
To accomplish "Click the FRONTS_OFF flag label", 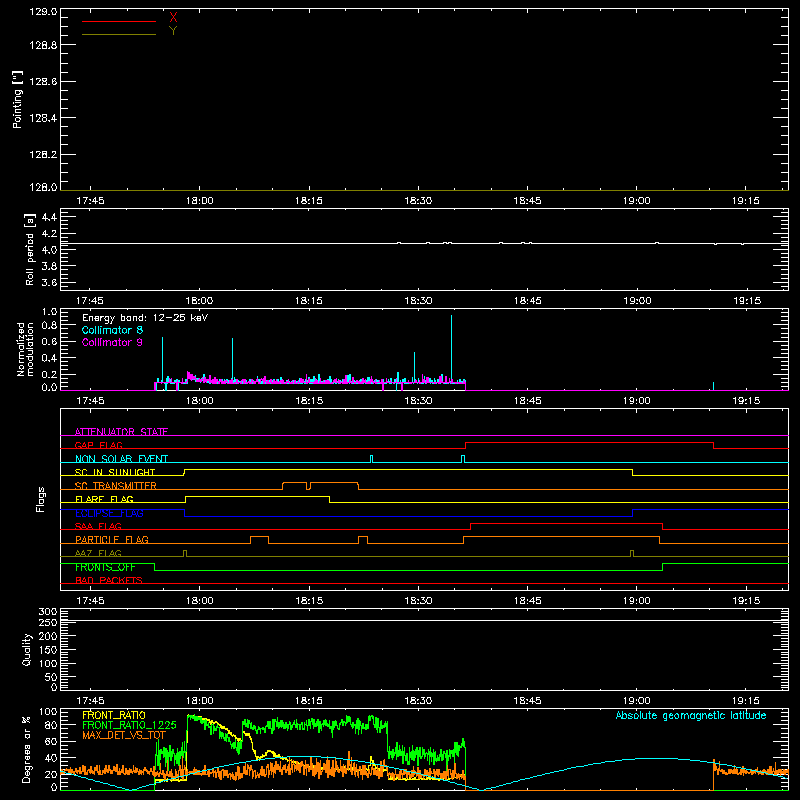I will 105,567.
